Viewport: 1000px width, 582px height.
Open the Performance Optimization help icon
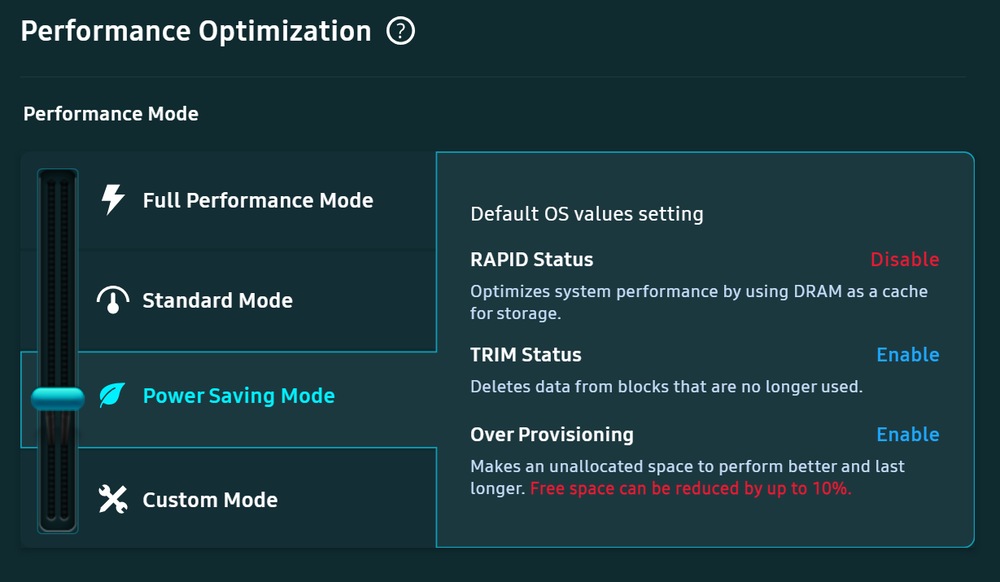tap(401, 31)
